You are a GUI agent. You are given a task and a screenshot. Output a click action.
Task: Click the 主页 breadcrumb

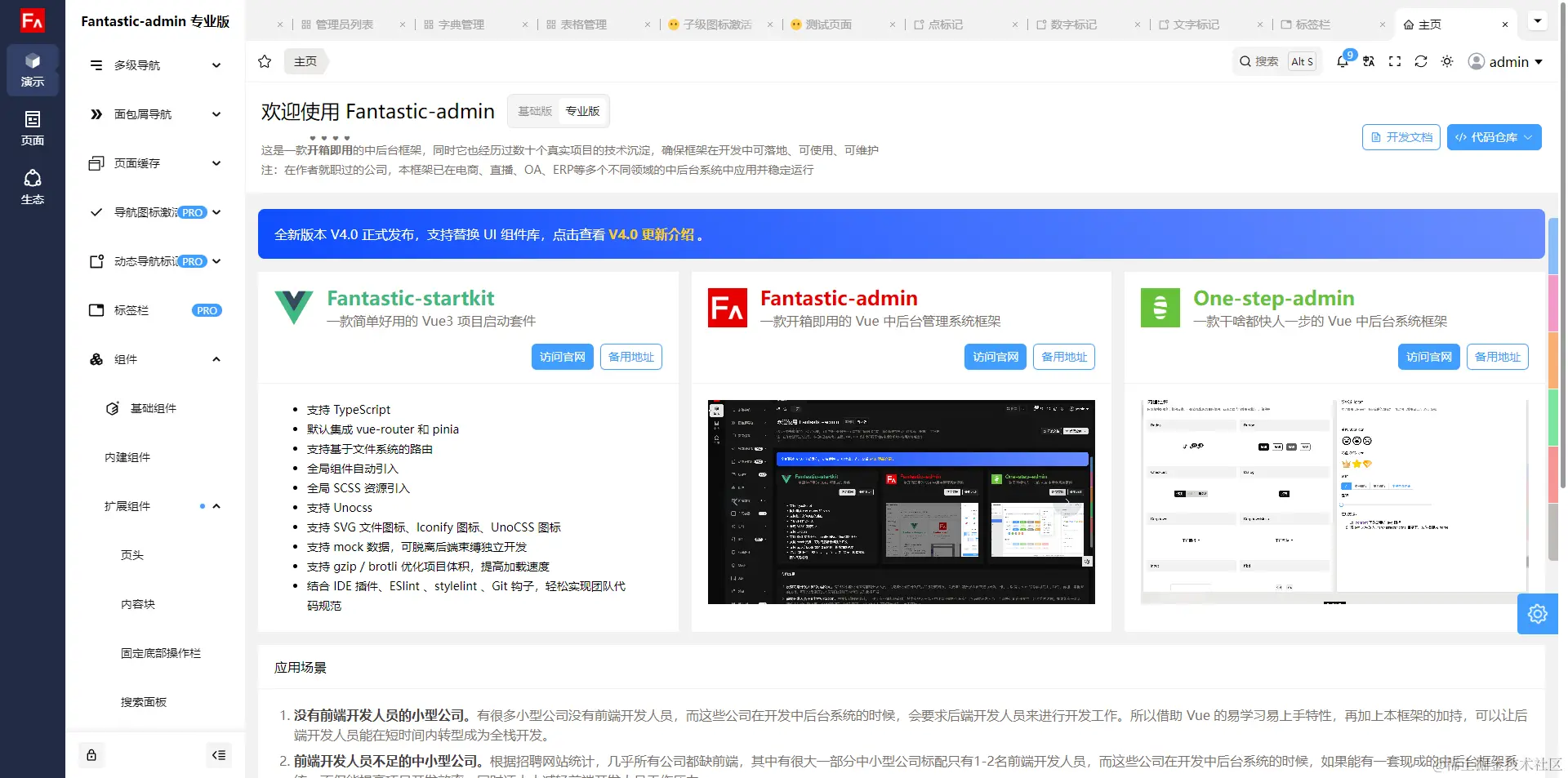click(305, 61)
